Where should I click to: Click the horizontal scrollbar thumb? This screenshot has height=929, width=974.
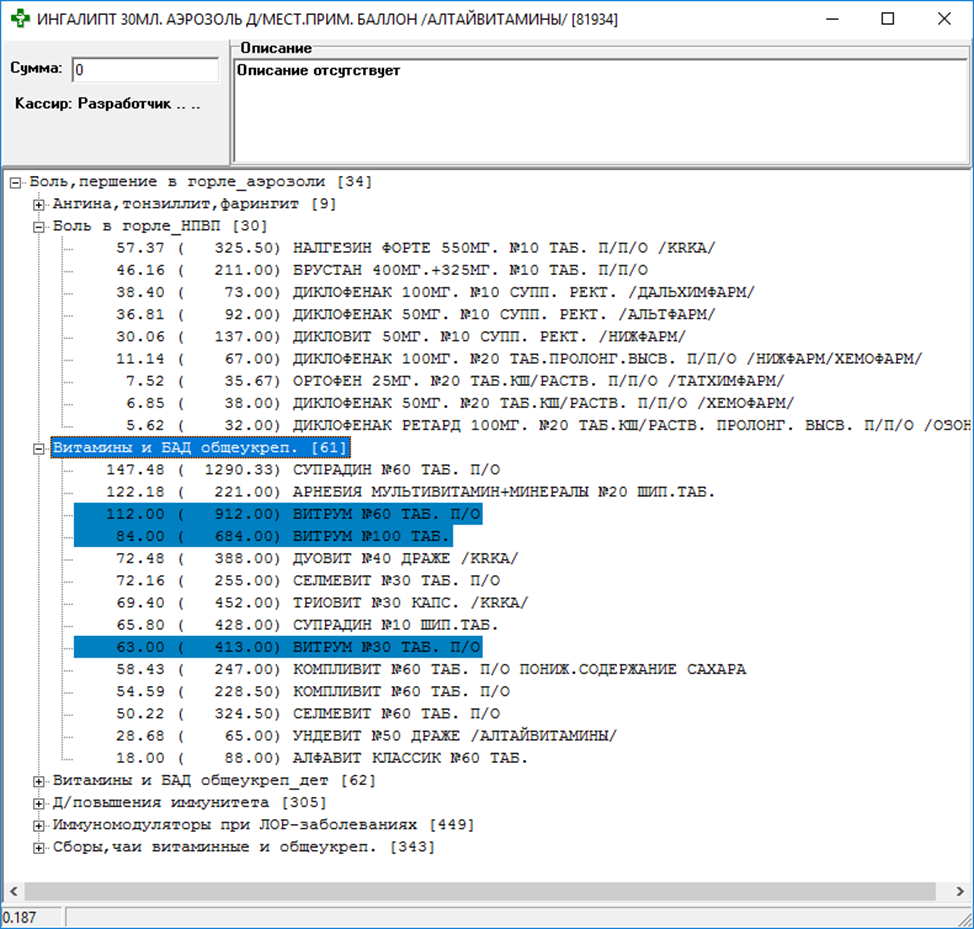(480, 891)
